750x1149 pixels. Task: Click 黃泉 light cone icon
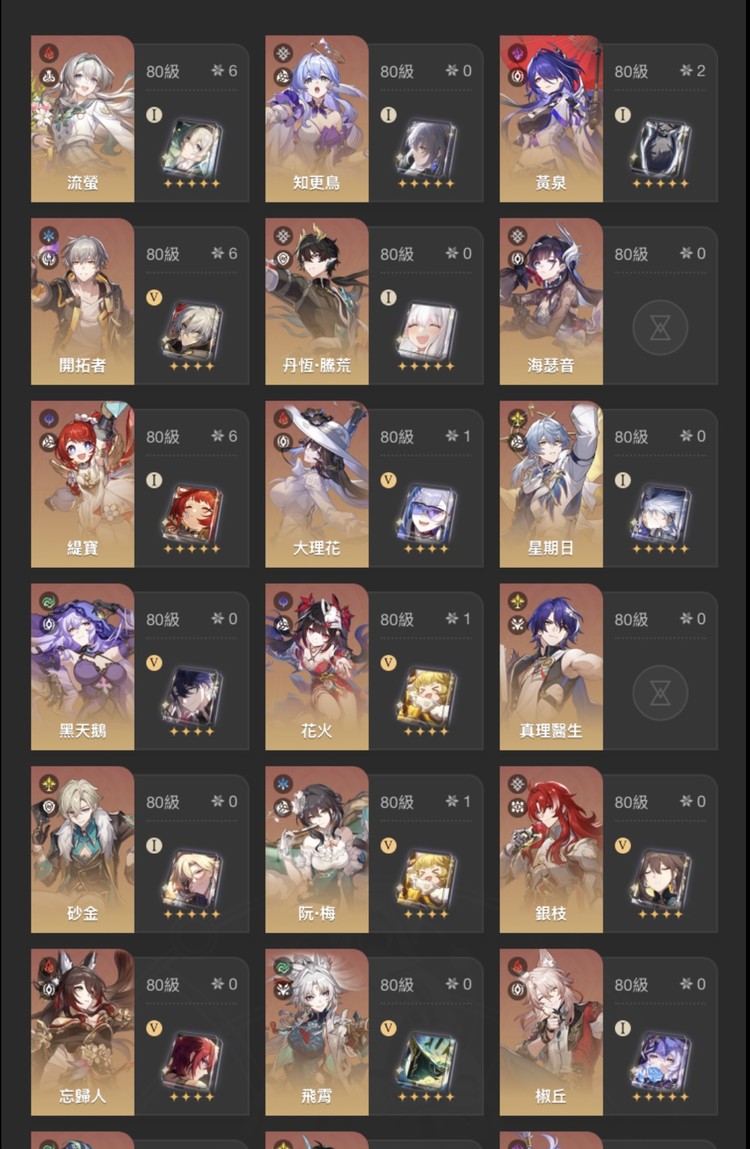661,149
